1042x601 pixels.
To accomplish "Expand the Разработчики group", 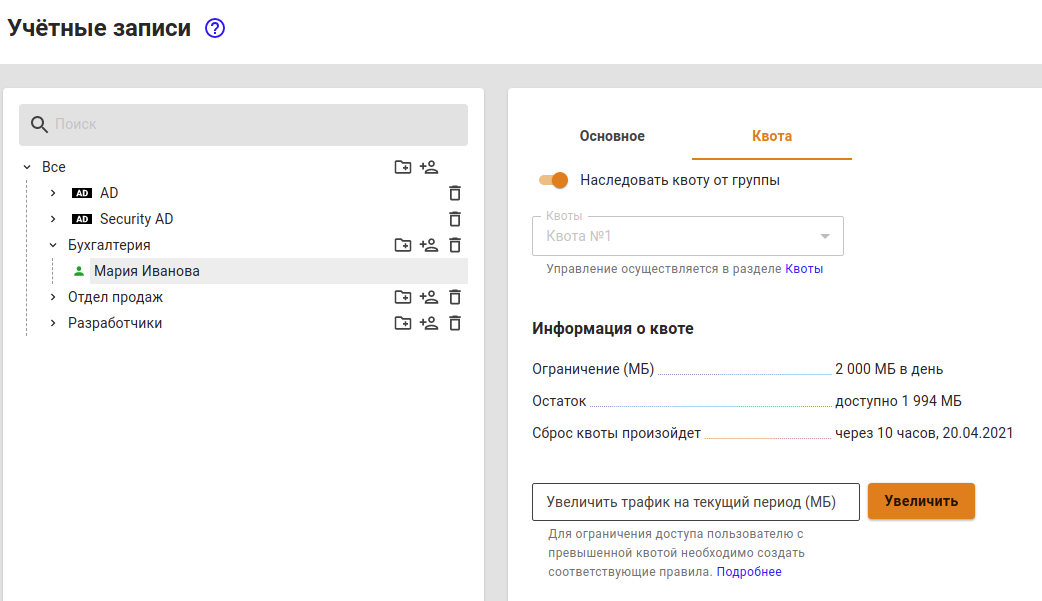I will coord(53,323).
